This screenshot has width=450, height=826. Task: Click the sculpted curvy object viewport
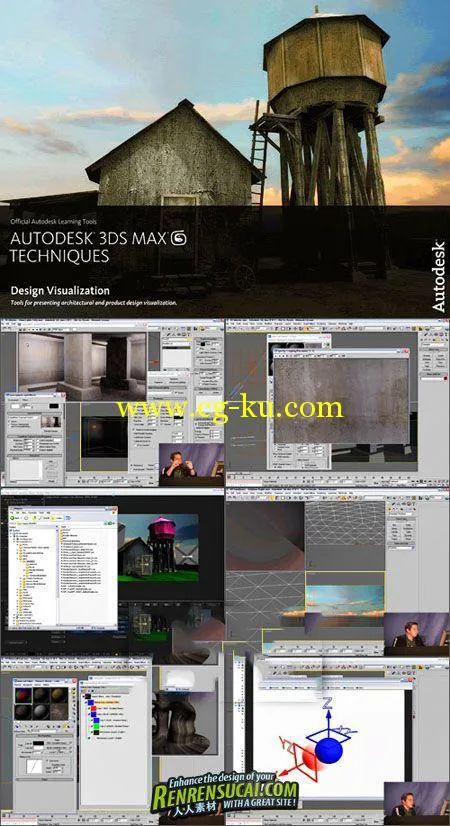[184, 723]
